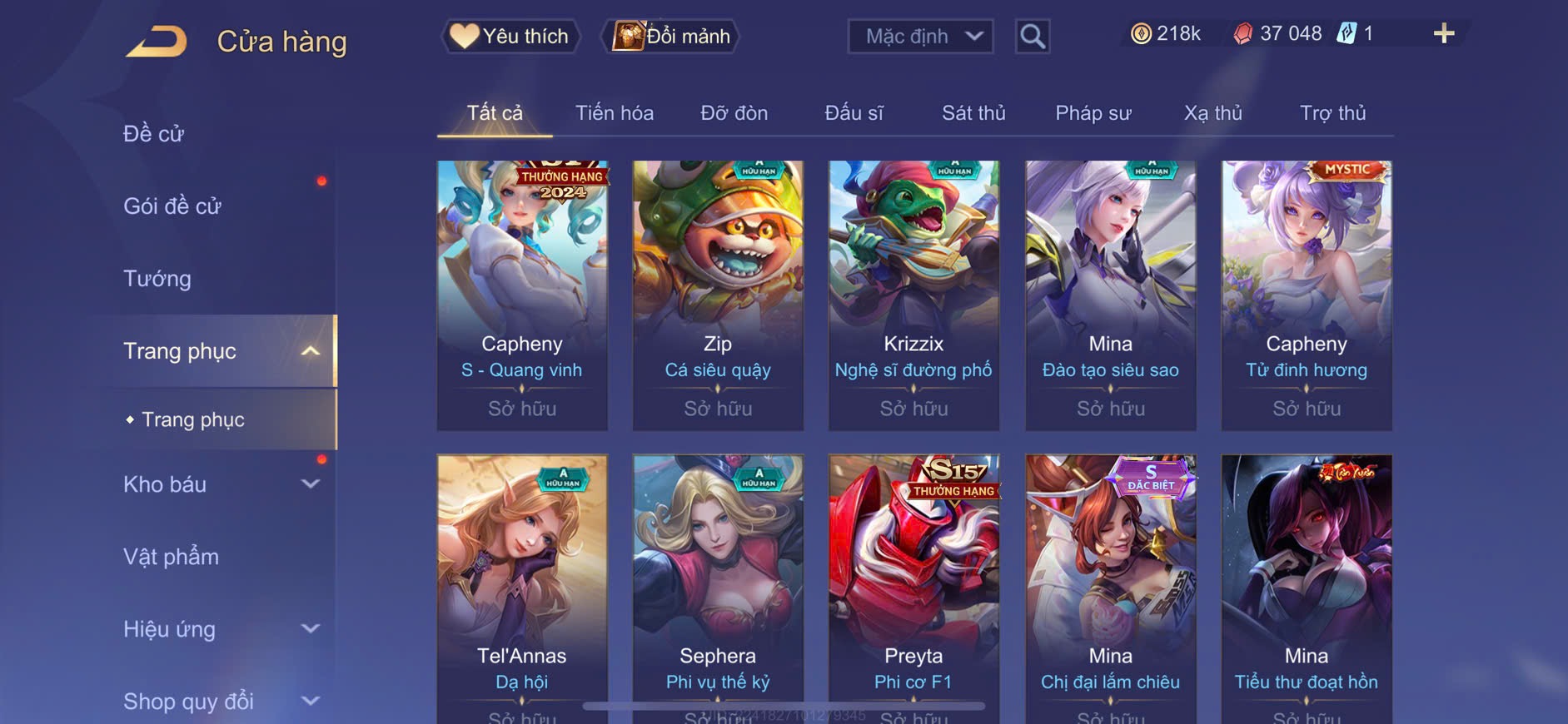Collapse the Trang phục sidebar section
Screen dimensions: 1568x724
[x=311, y=350]
